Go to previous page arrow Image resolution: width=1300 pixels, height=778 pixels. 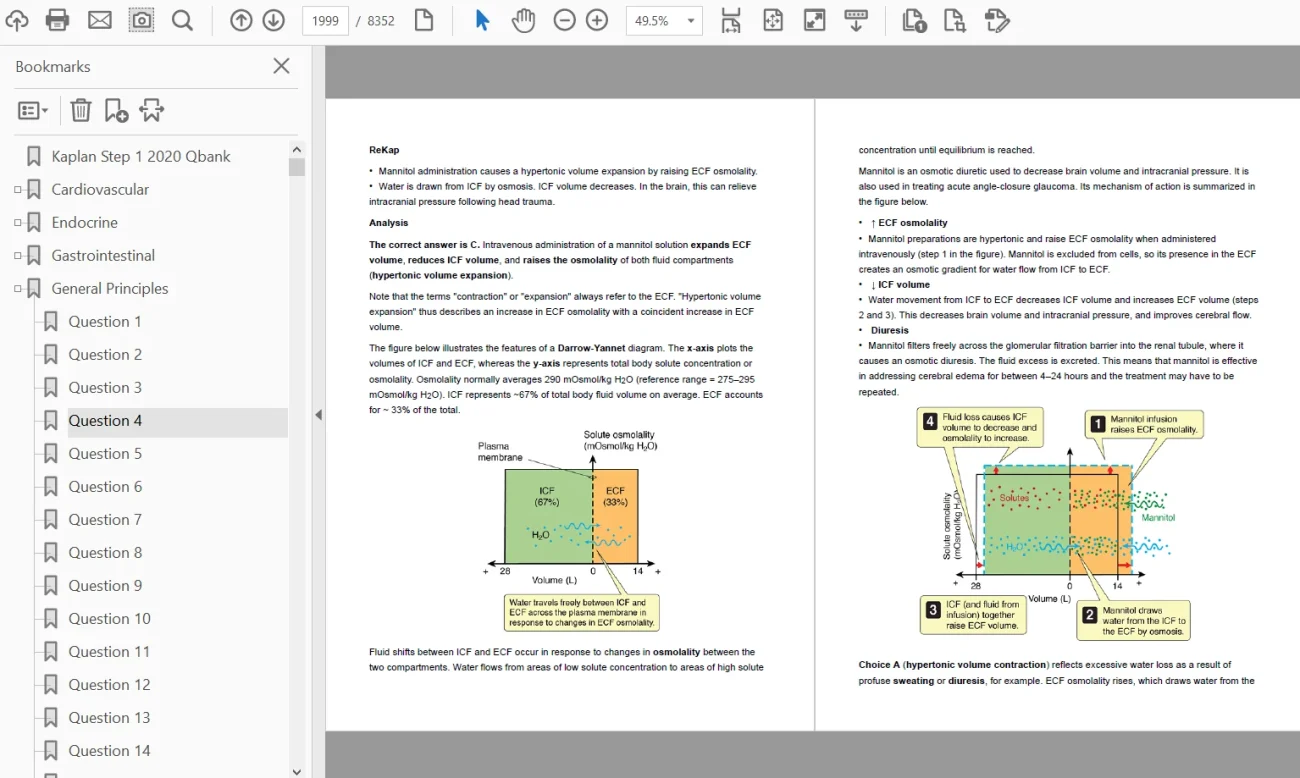(241, 20)
